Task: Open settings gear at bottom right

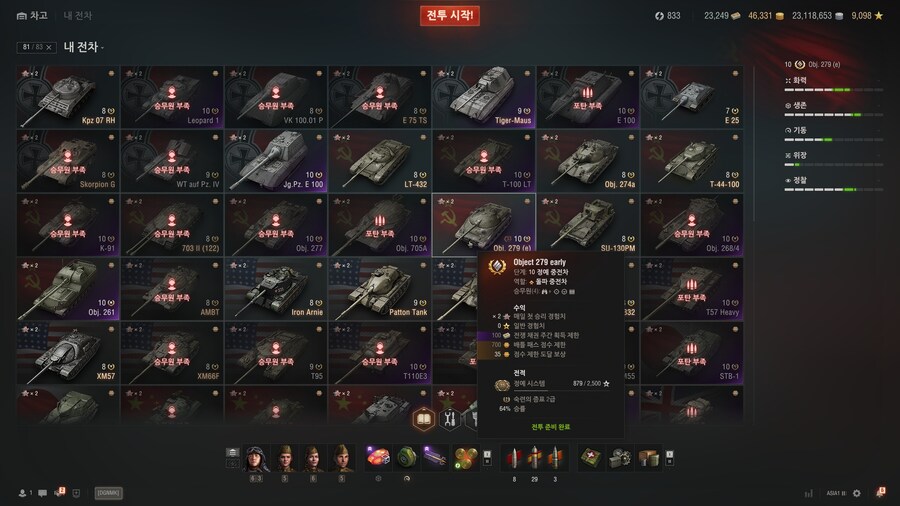Action: 856,493
